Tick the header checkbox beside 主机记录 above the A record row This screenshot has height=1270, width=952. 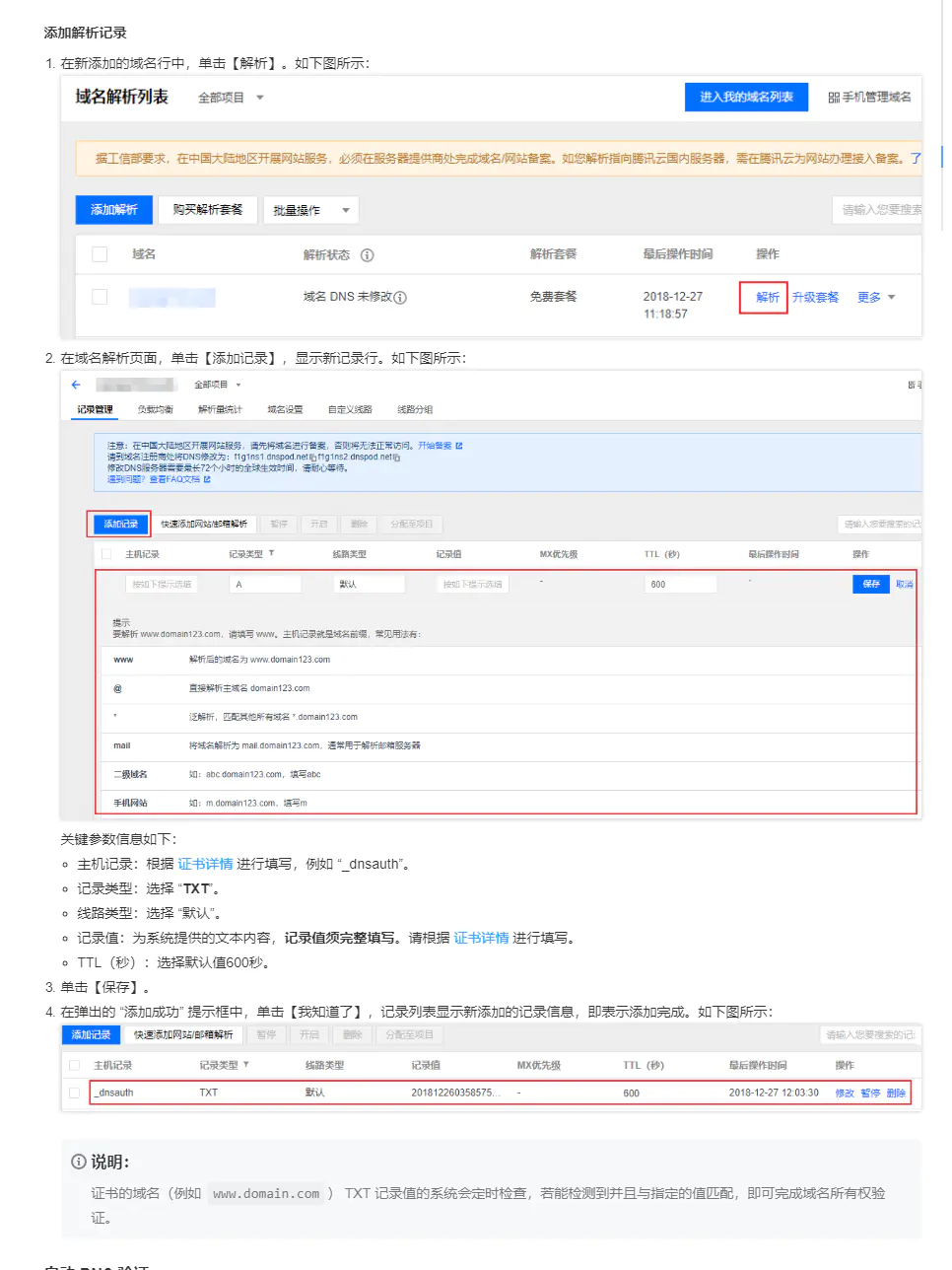[107, 554]
